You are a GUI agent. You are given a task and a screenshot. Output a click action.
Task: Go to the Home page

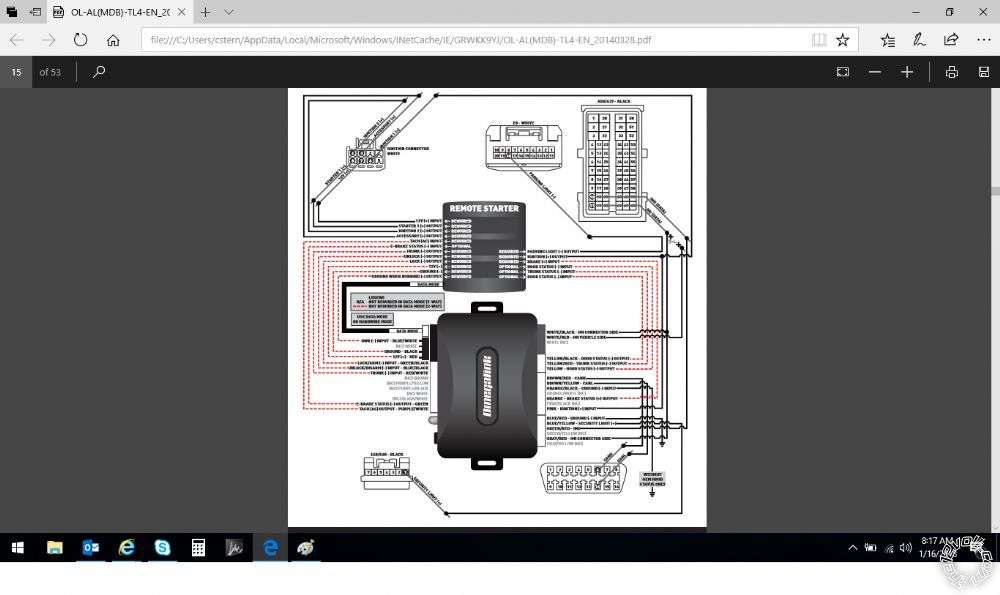[113, 40]
